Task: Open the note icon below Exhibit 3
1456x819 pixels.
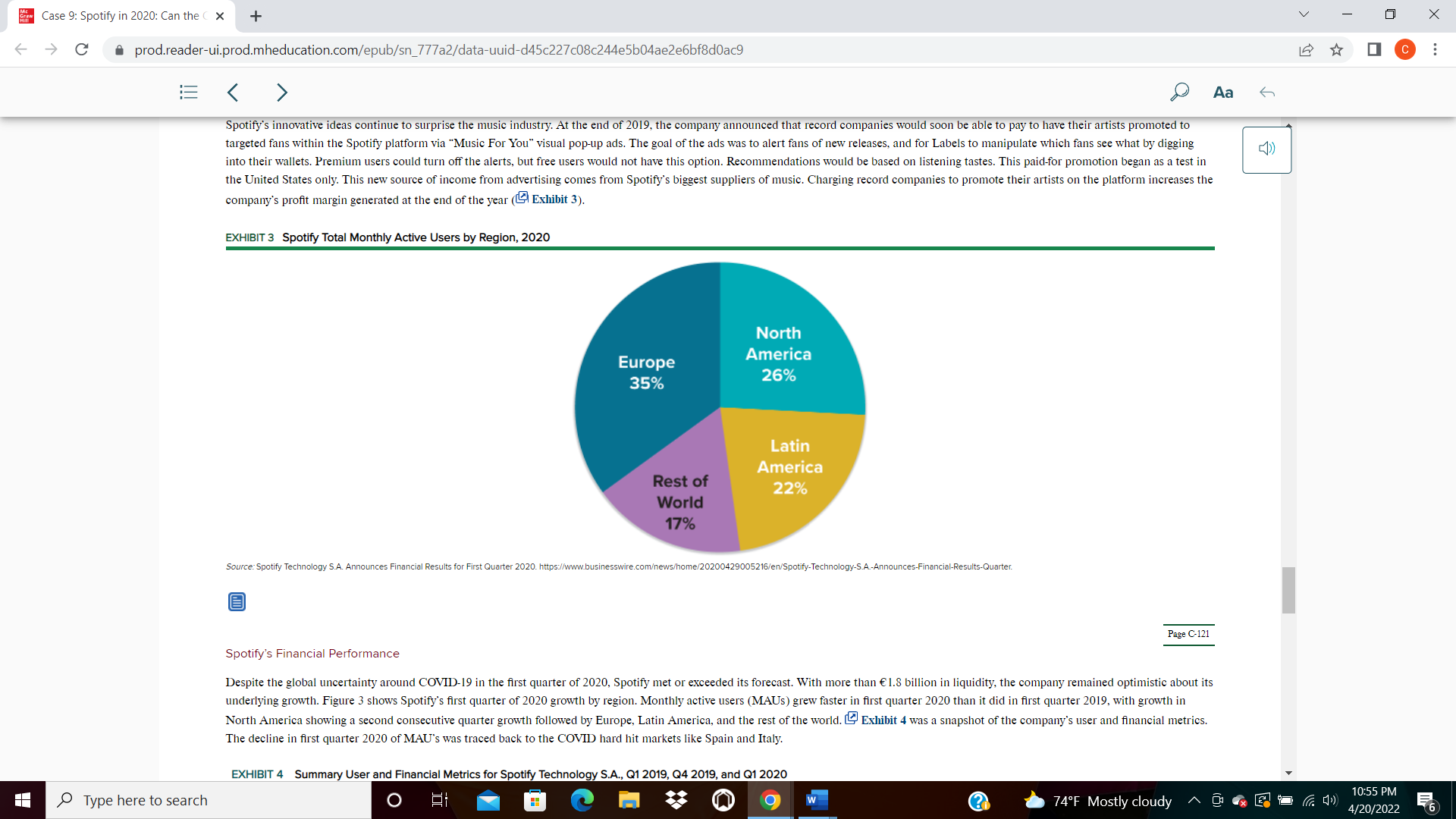Action: pos(237,602)
